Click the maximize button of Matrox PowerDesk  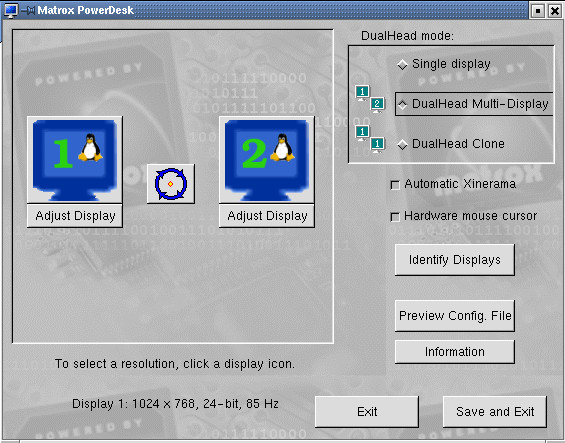click(x=538, y=11)
